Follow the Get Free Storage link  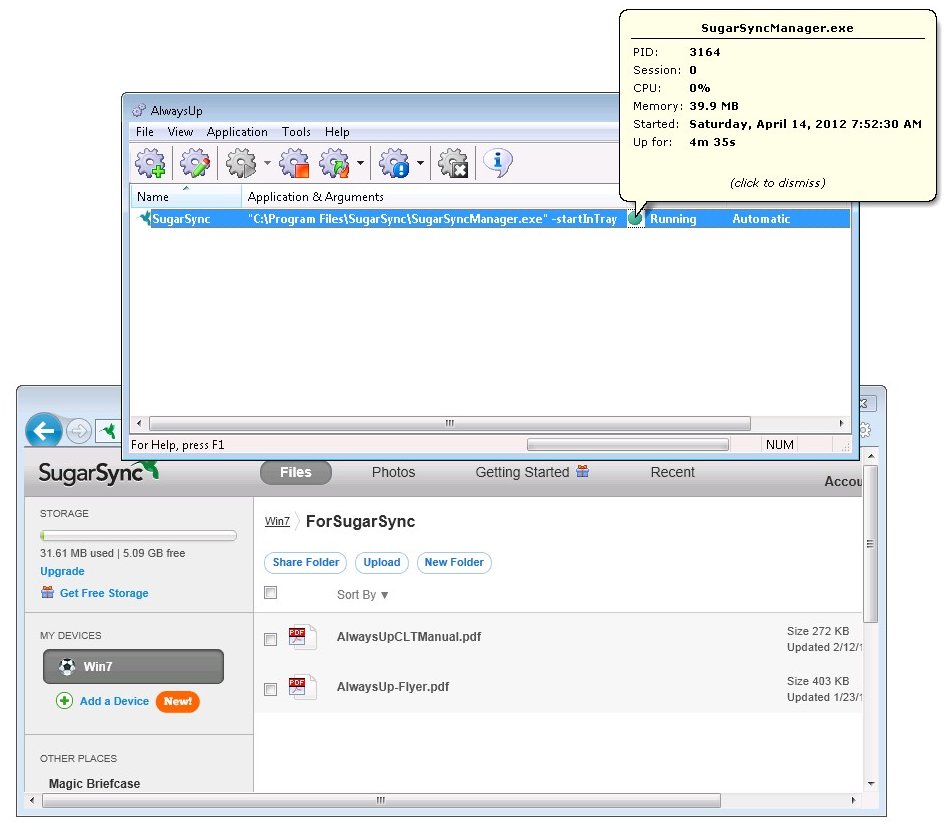(104, 593)
